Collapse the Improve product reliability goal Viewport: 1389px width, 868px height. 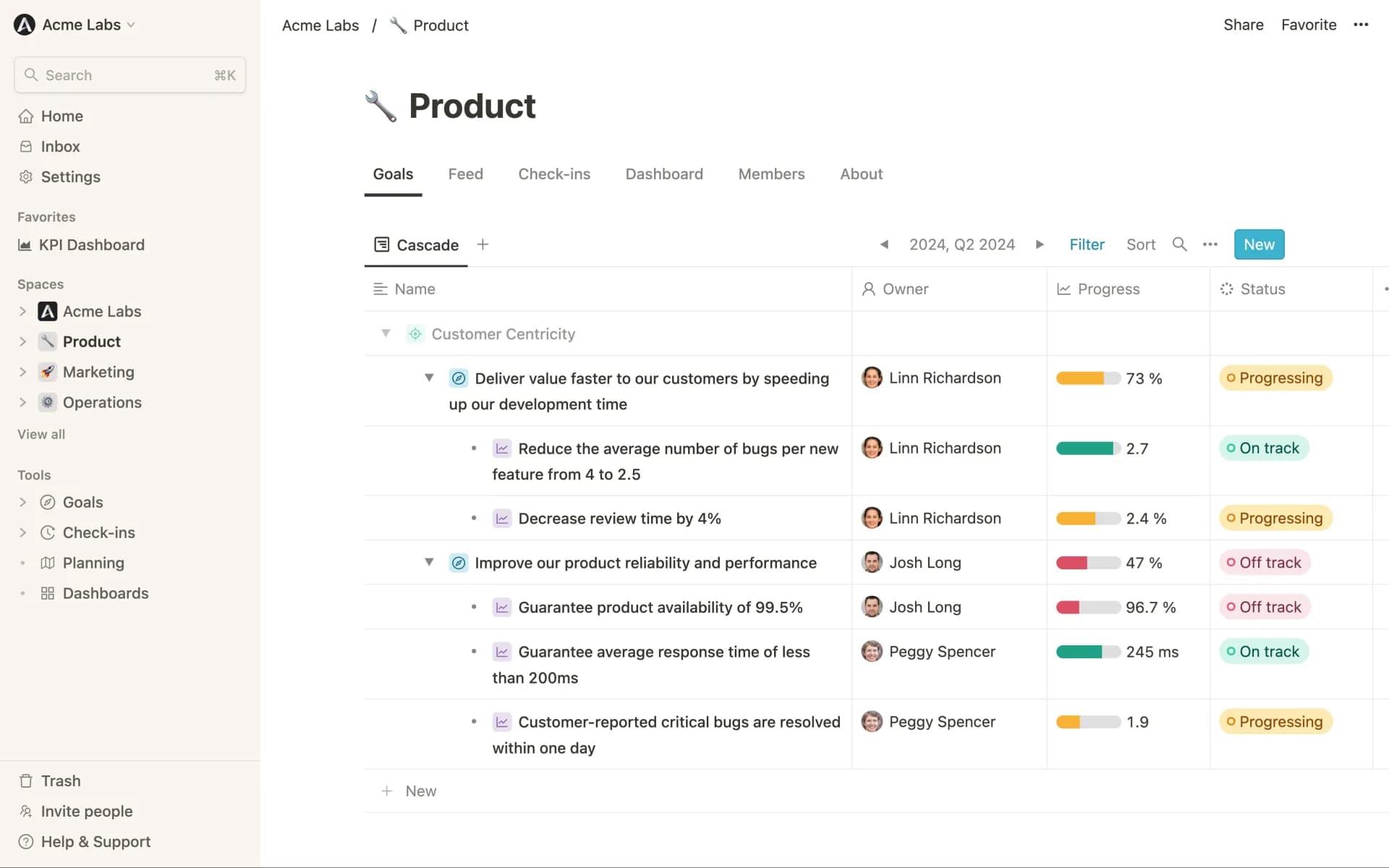click(429, 562)
